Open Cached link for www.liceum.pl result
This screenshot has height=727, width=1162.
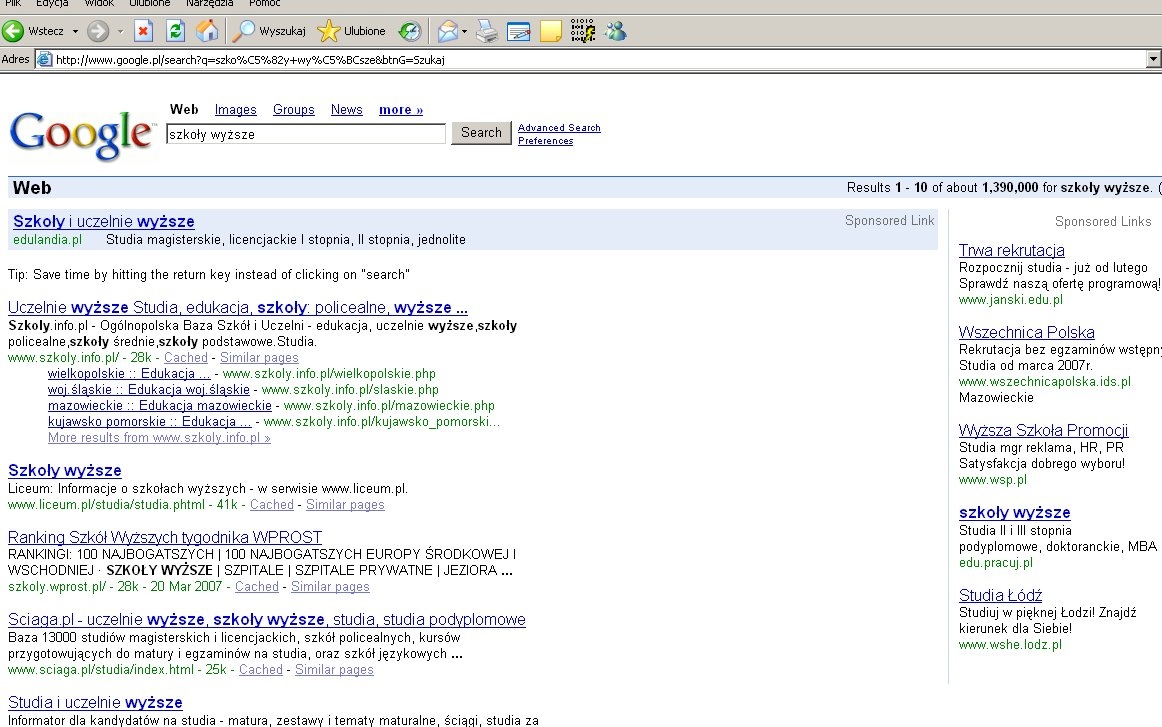(x=272, y=505)
